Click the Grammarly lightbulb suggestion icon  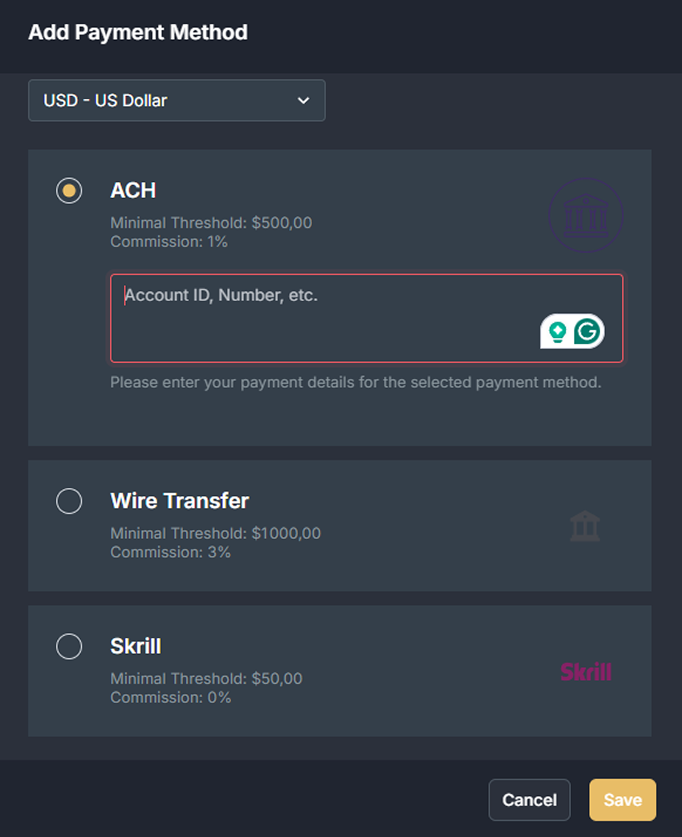558,331
